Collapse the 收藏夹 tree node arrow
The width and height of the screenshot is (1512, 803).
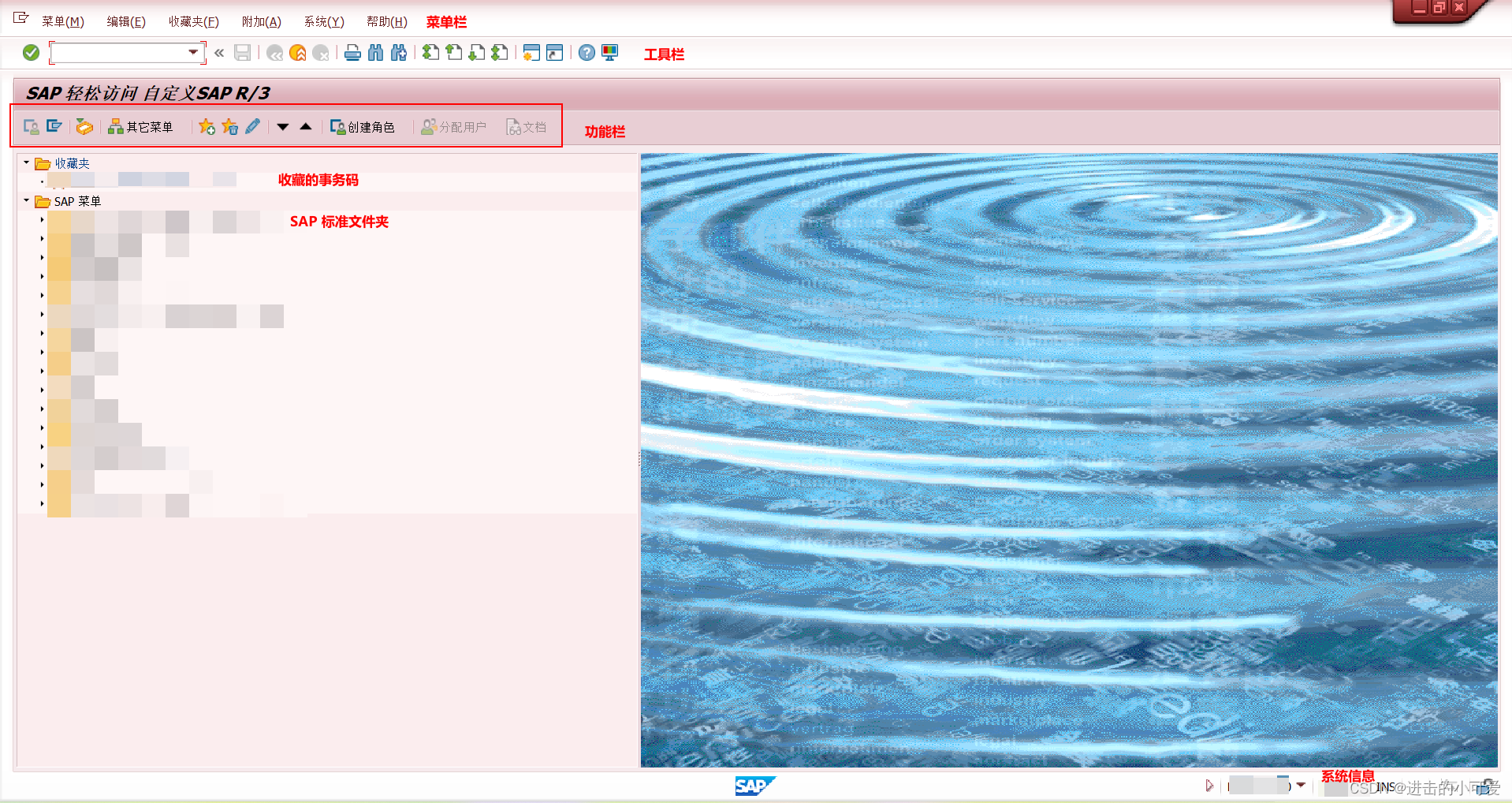tap(26, 162)
